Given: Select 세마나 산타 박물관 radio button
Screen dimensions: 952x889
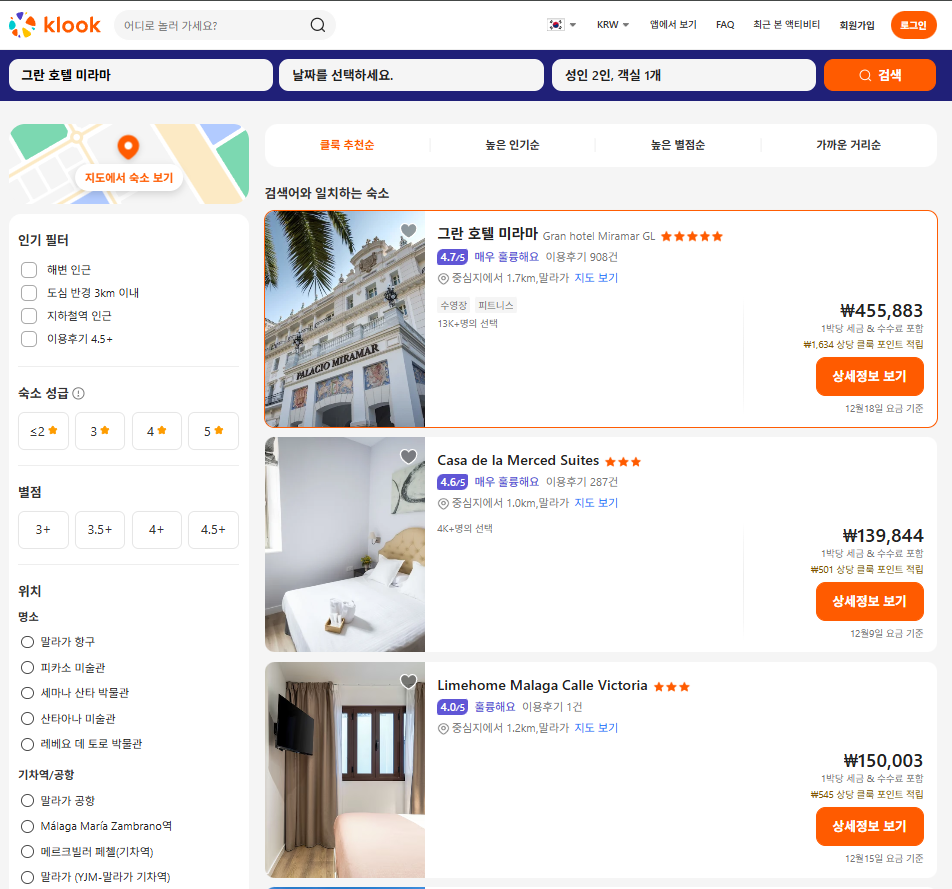Looking at the screenshot, I should pyautogui.click(x=27, y=693).
